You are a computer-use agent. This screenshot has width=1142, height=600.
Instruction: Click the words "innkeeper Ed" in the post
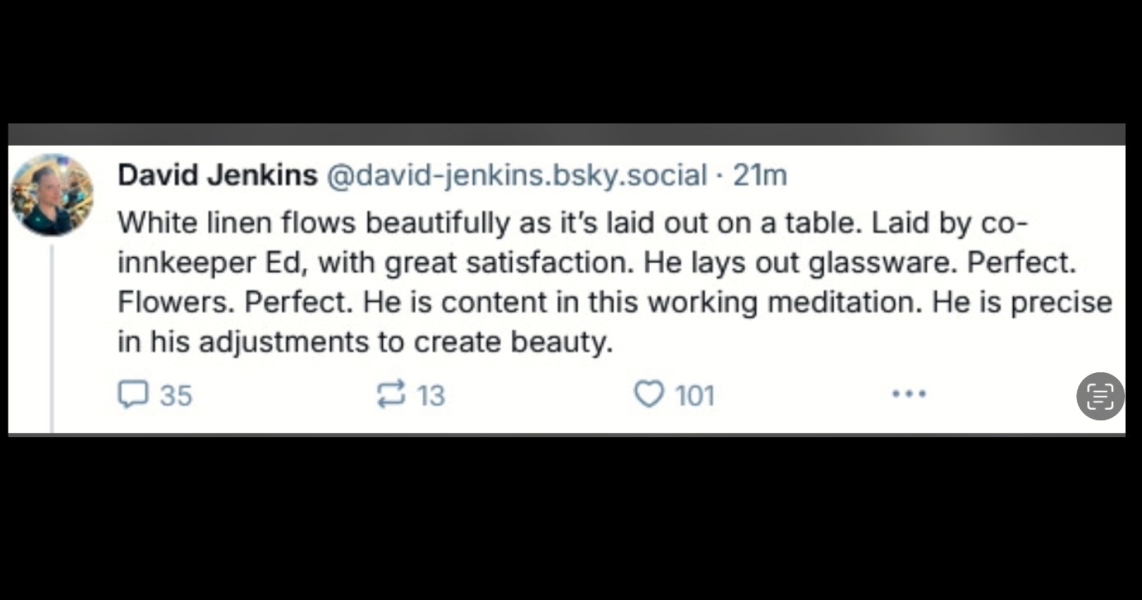coord(212,262)
